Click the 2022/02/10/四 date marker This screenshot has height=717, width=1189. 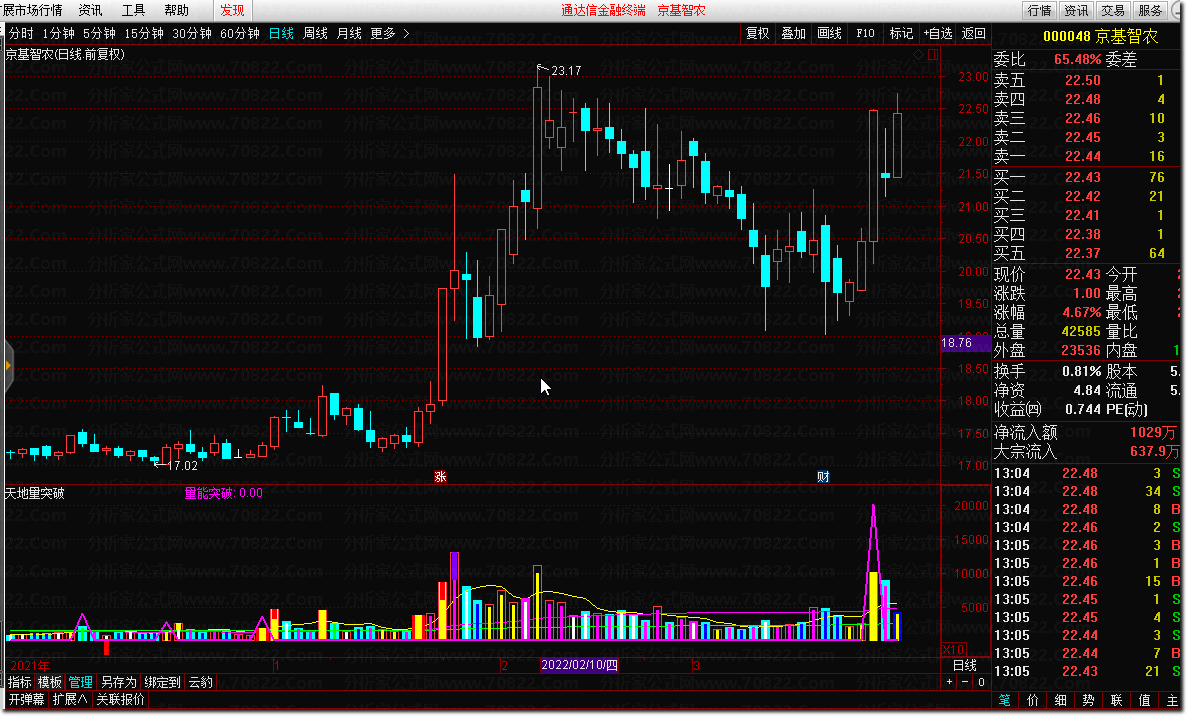pos(579,665)
